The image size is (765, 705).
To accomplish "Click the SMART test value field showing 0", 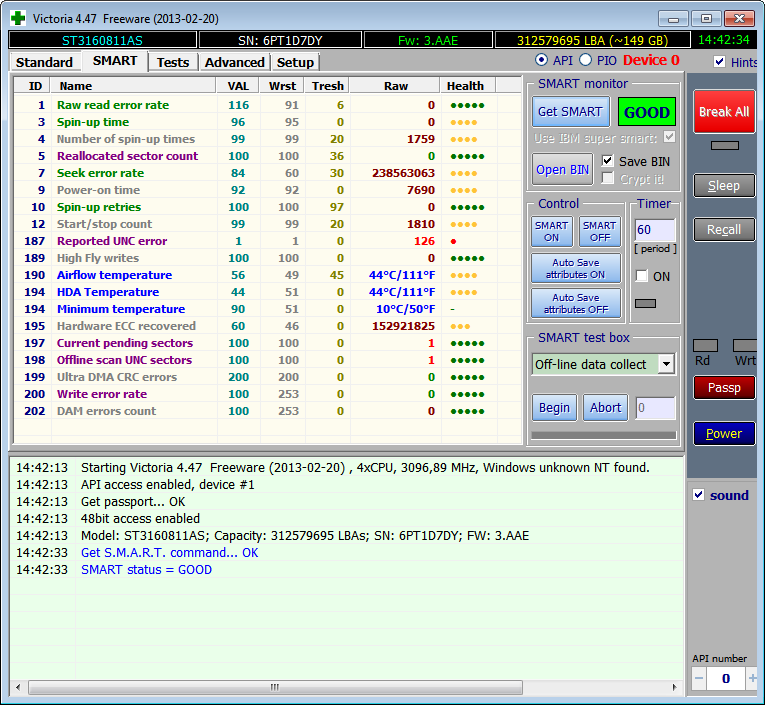I will pos(656,408).
